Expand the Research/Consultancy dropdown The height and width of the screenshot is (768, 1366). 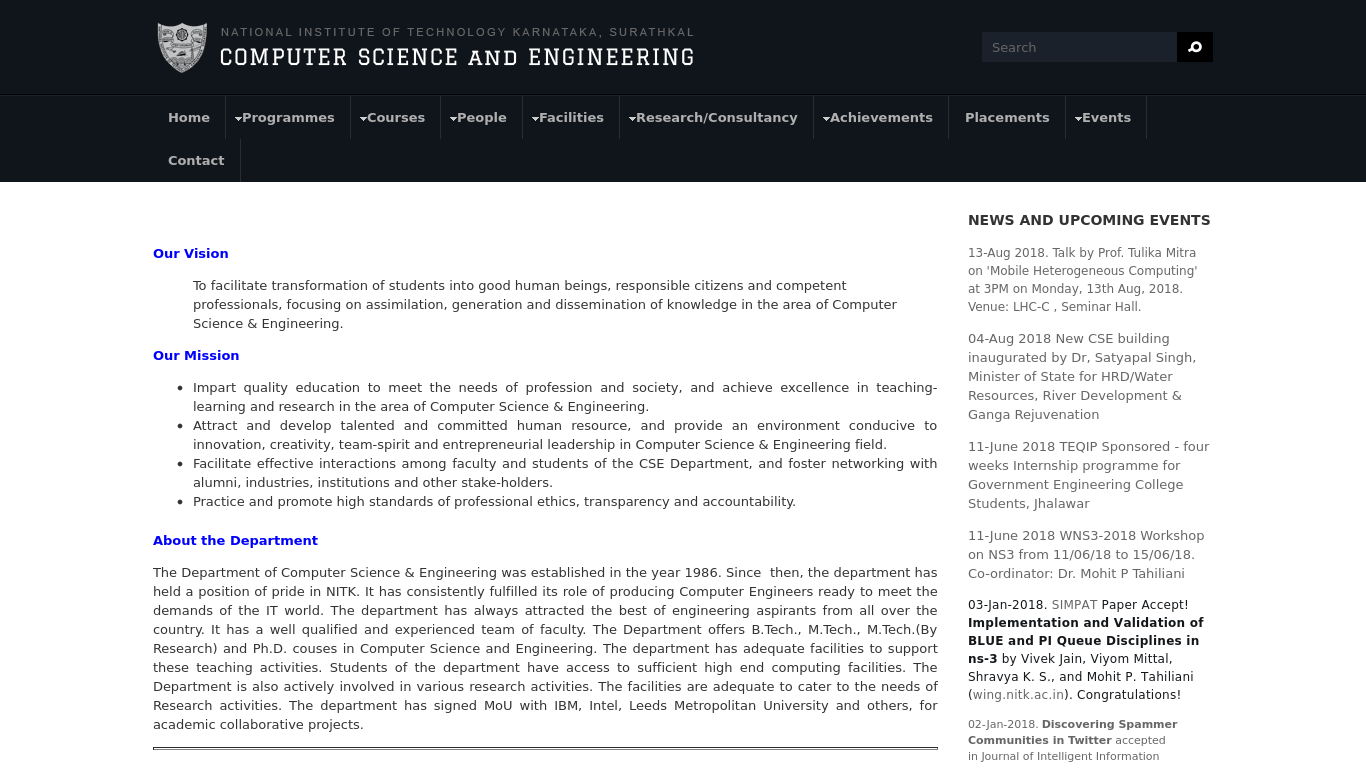click(x=716, y=117)
